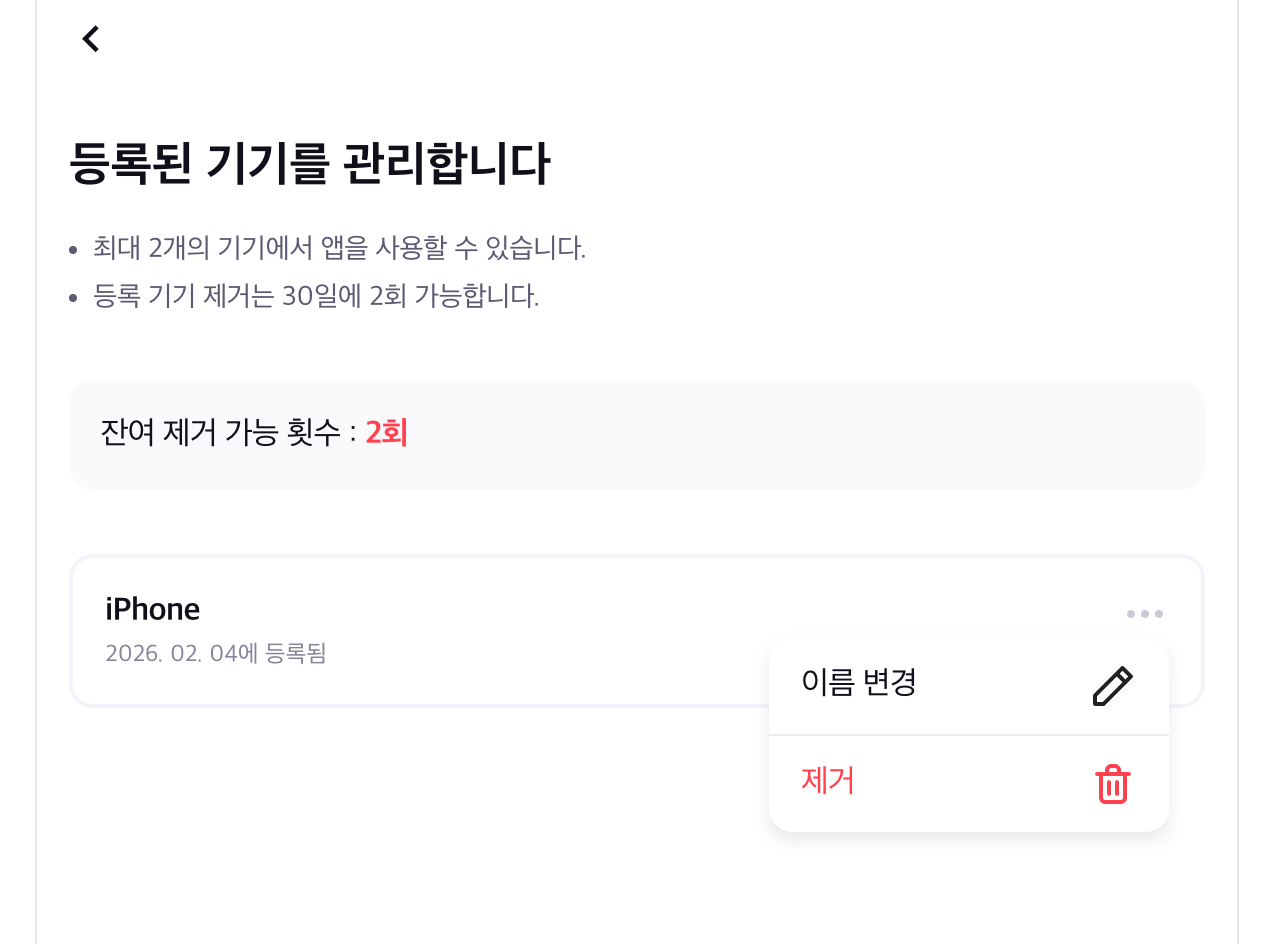
Task: Choose 이름 변경 from the context menu
Action: point(858,684)
